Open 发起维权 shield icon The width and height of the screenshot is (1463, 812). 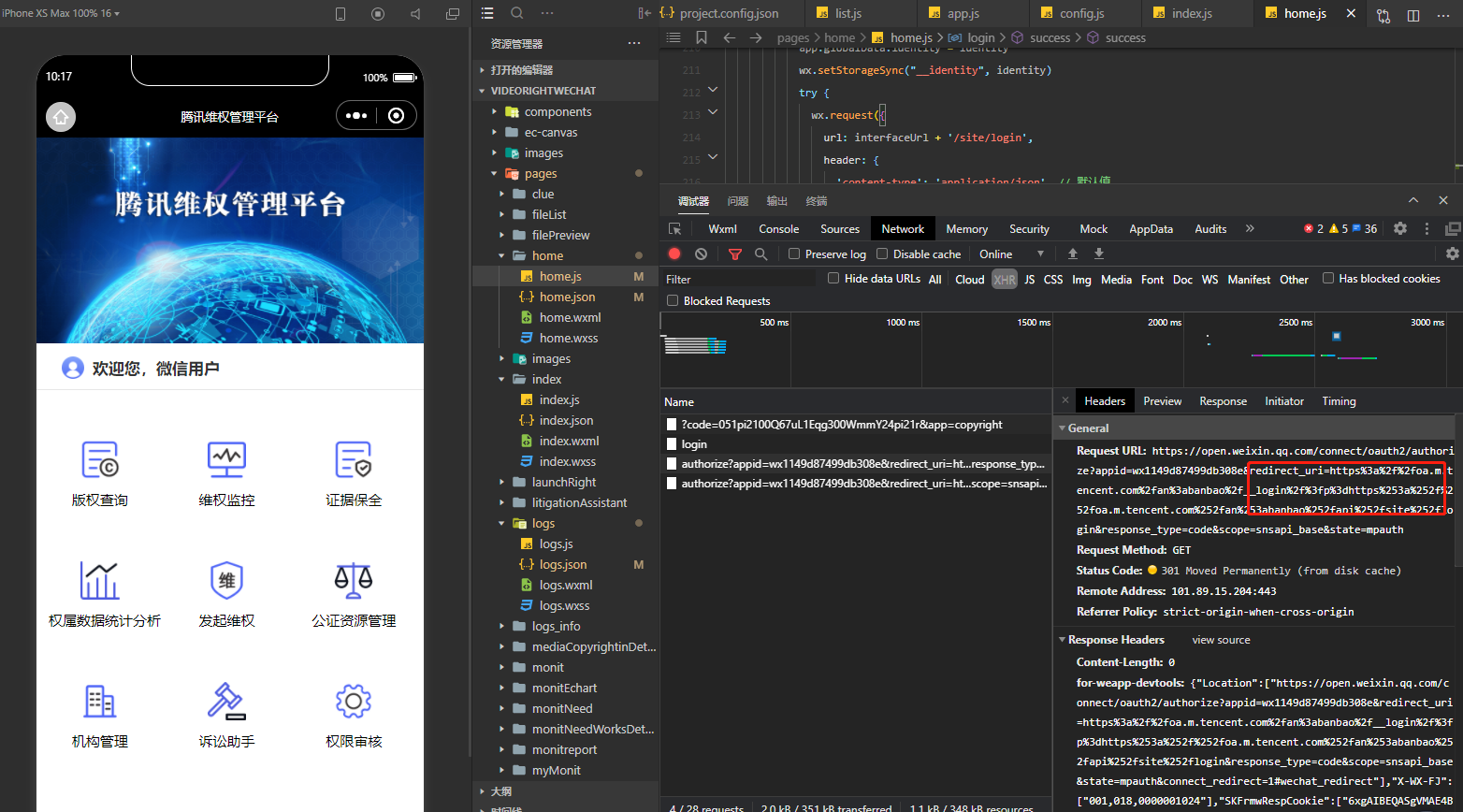226,581
